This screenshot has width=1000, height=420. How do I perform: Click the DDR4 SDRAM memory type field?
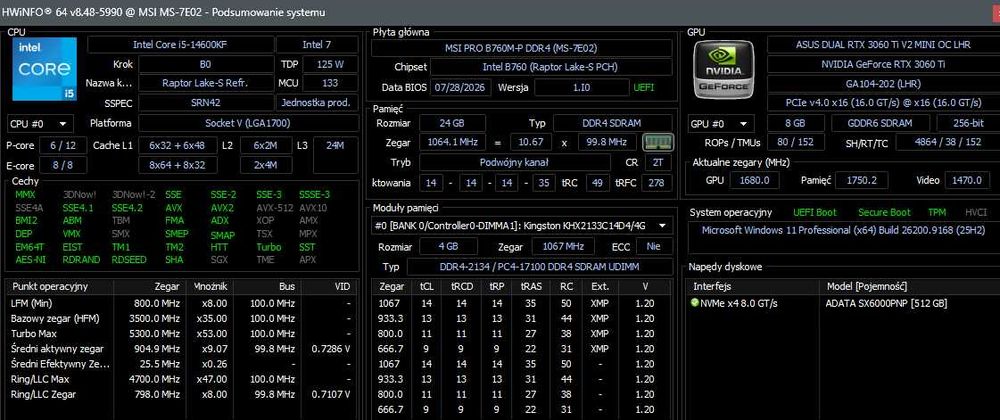(x=612, y=123)
